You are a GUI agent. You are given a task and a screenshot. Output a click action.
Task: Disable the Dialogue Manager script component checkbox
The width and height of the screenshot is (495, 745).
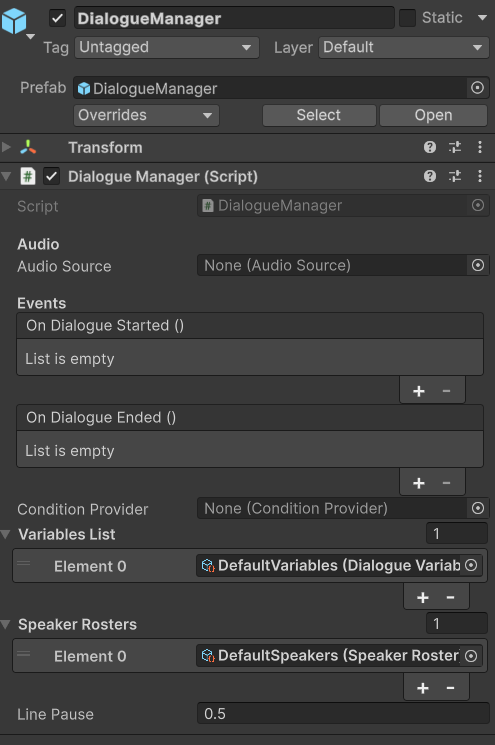click(x=51, y=176)
